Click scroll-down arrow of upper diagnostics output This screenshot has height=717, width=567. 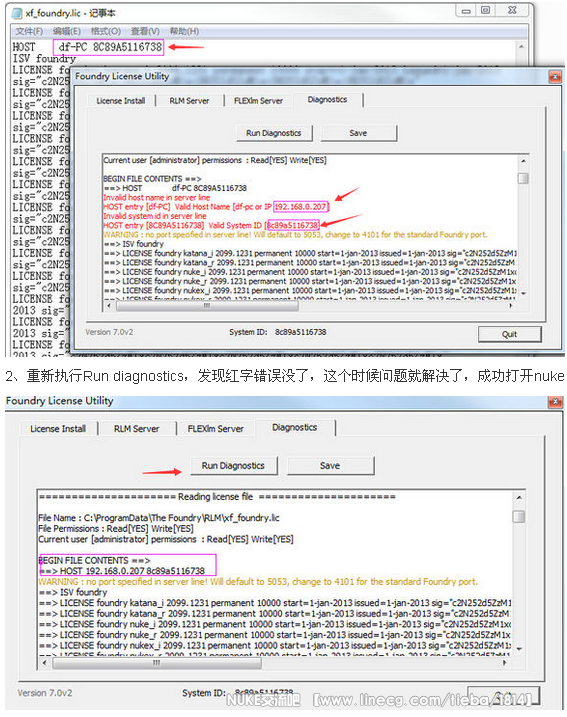coord(523,294)
